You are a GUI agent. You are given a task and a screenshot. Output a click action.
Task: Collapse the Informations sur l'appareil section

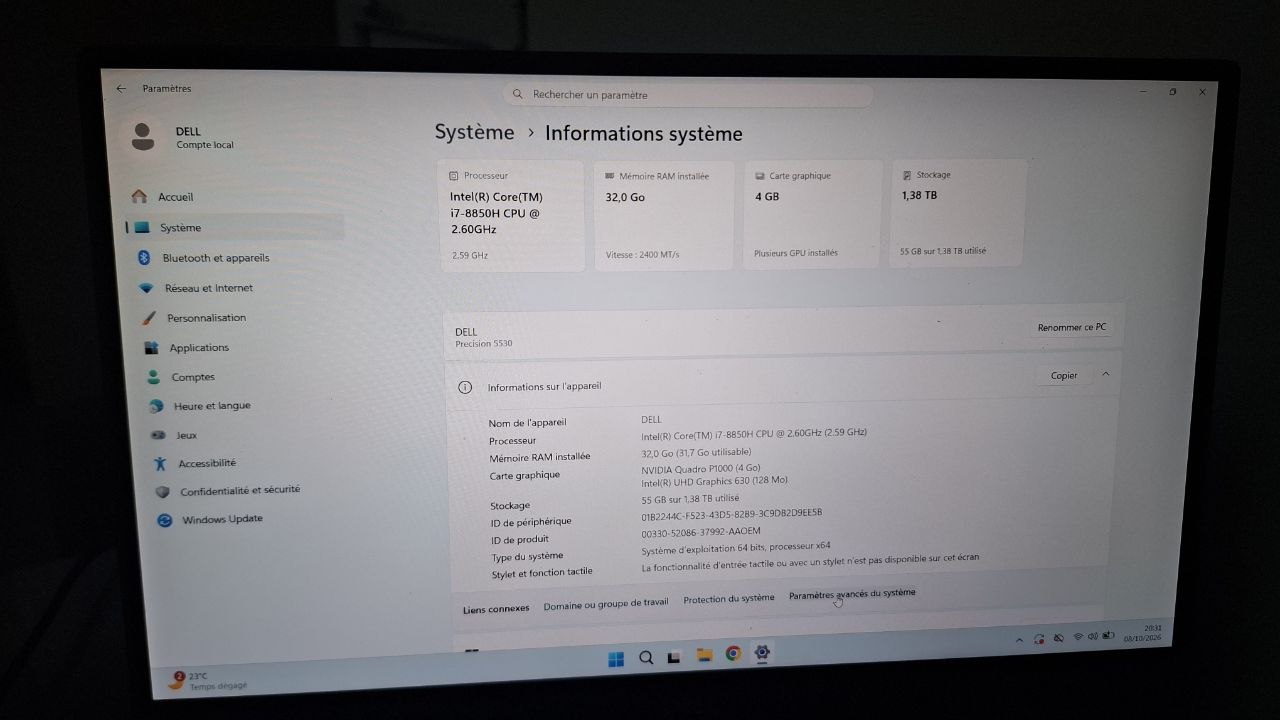1105,374
